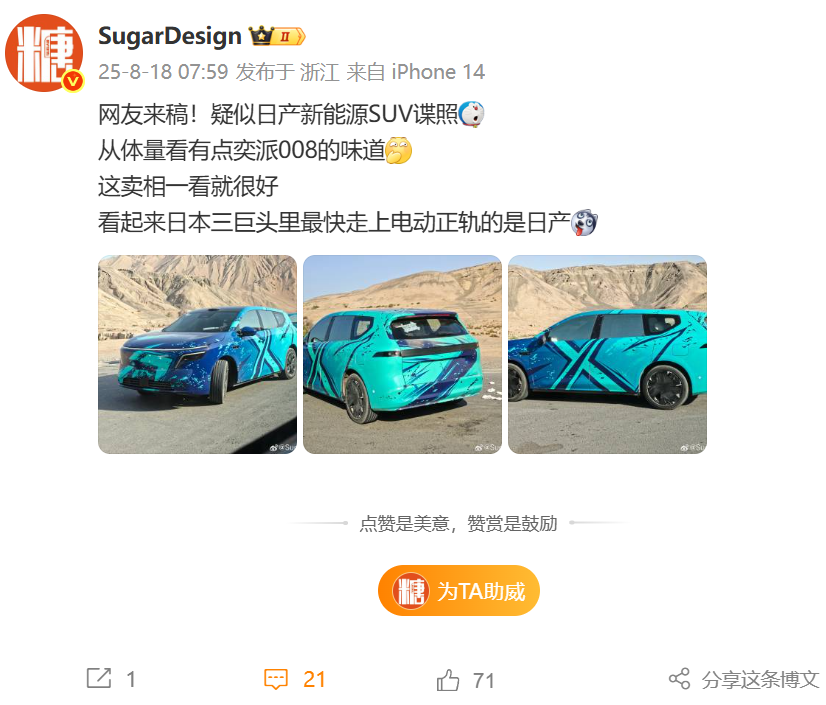Click the comment count 21
826x705 pixels.
click(x=314, y=680)
